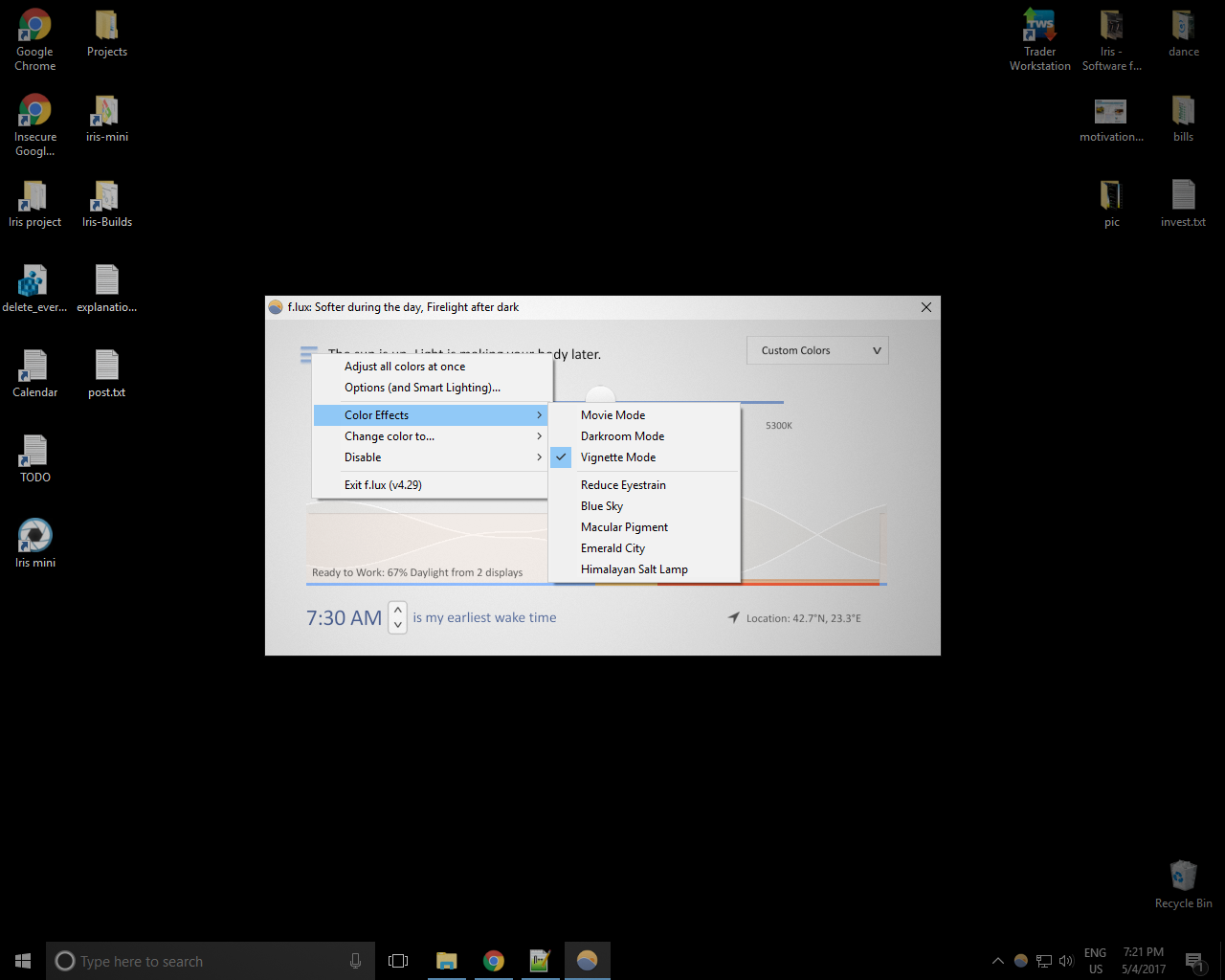Image resolution: width=1225 pixels, height=980 pixels.
Task: Close the f.lux window
Action: 925,307
